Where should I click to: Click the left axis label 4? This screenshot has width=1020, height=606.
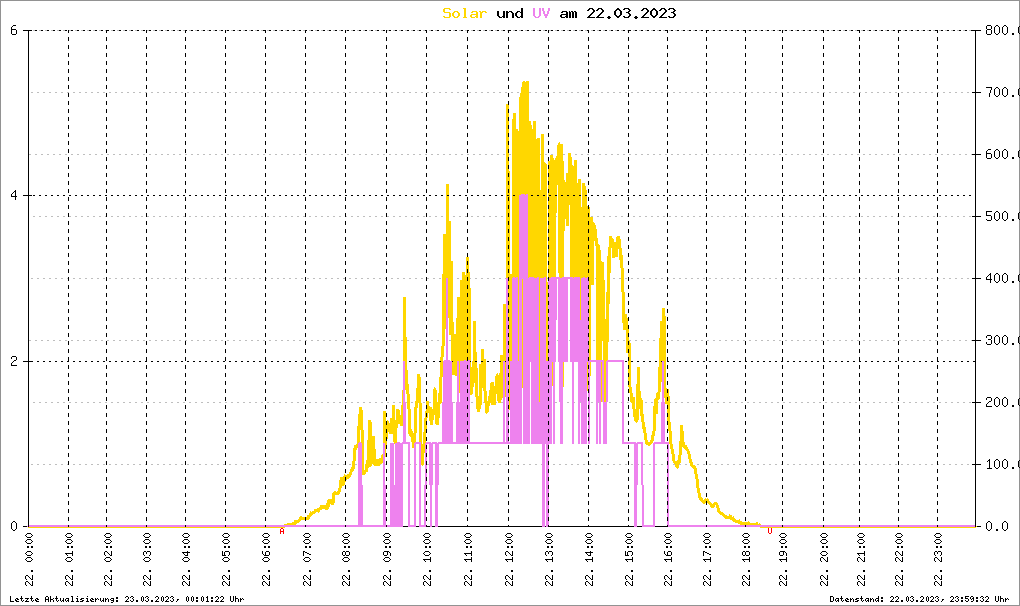(14, 196)
